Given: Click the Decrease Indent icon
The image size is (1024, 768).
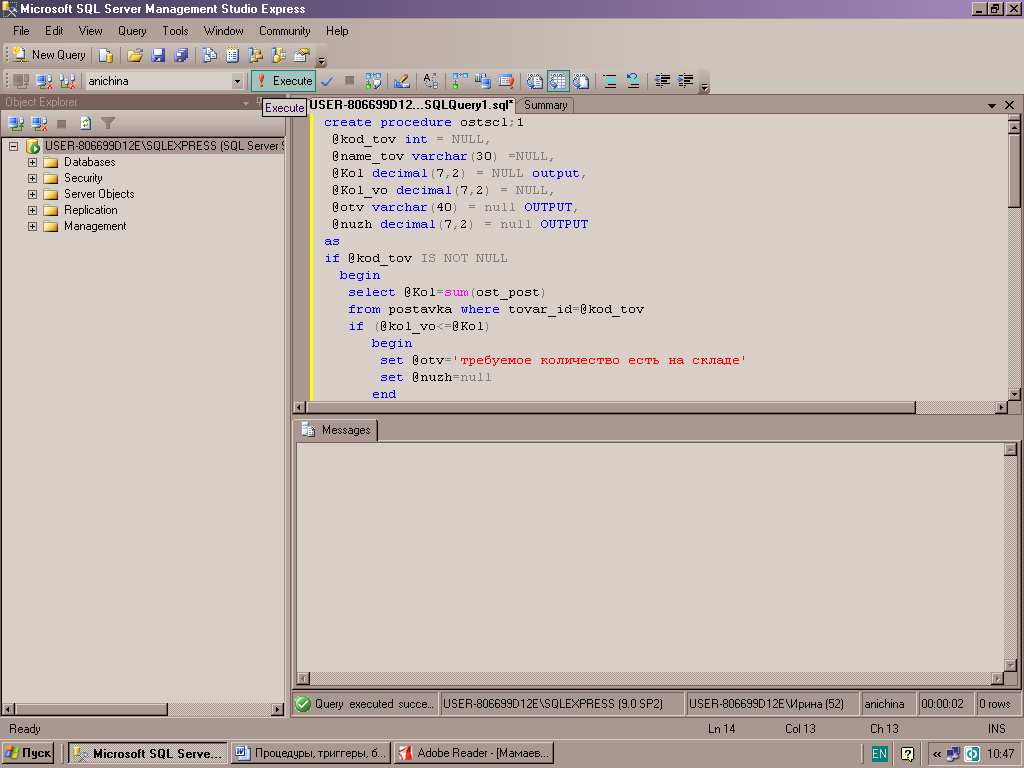Looking at the screenshot, I should [662, 81].
